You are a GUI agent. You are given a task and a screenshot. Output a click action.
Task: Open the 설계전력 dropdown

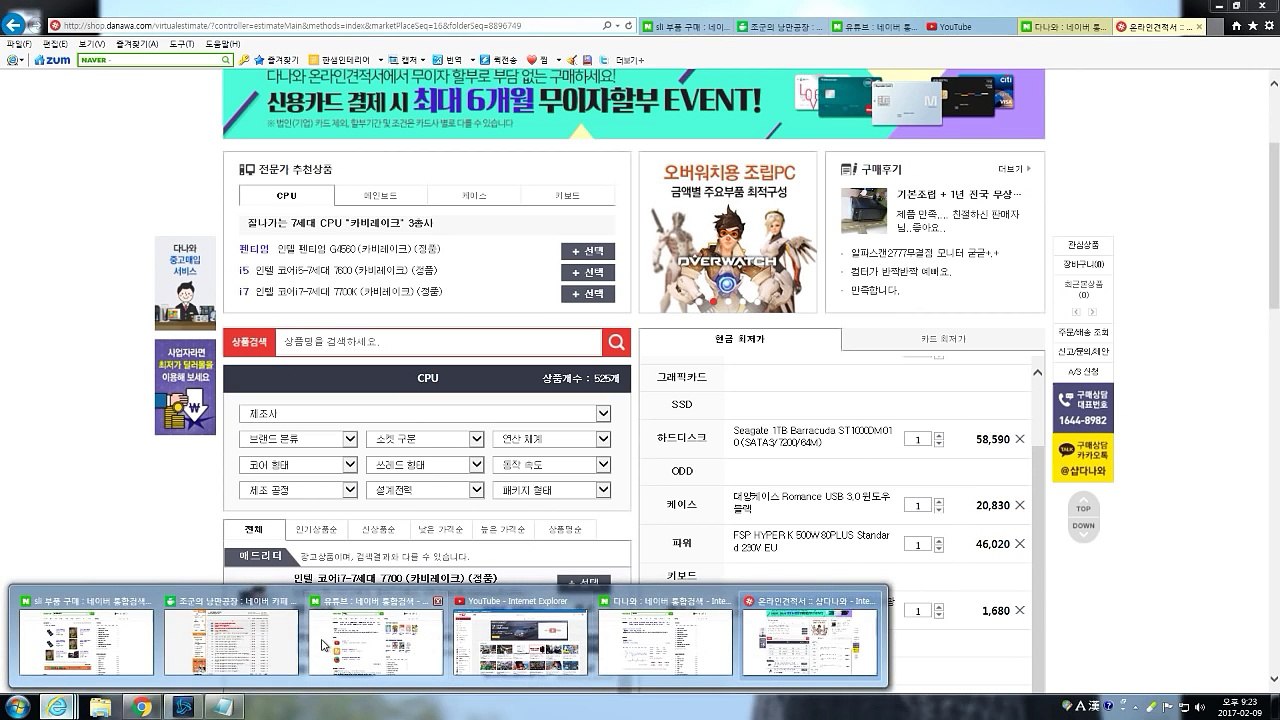tap(425, 490)
